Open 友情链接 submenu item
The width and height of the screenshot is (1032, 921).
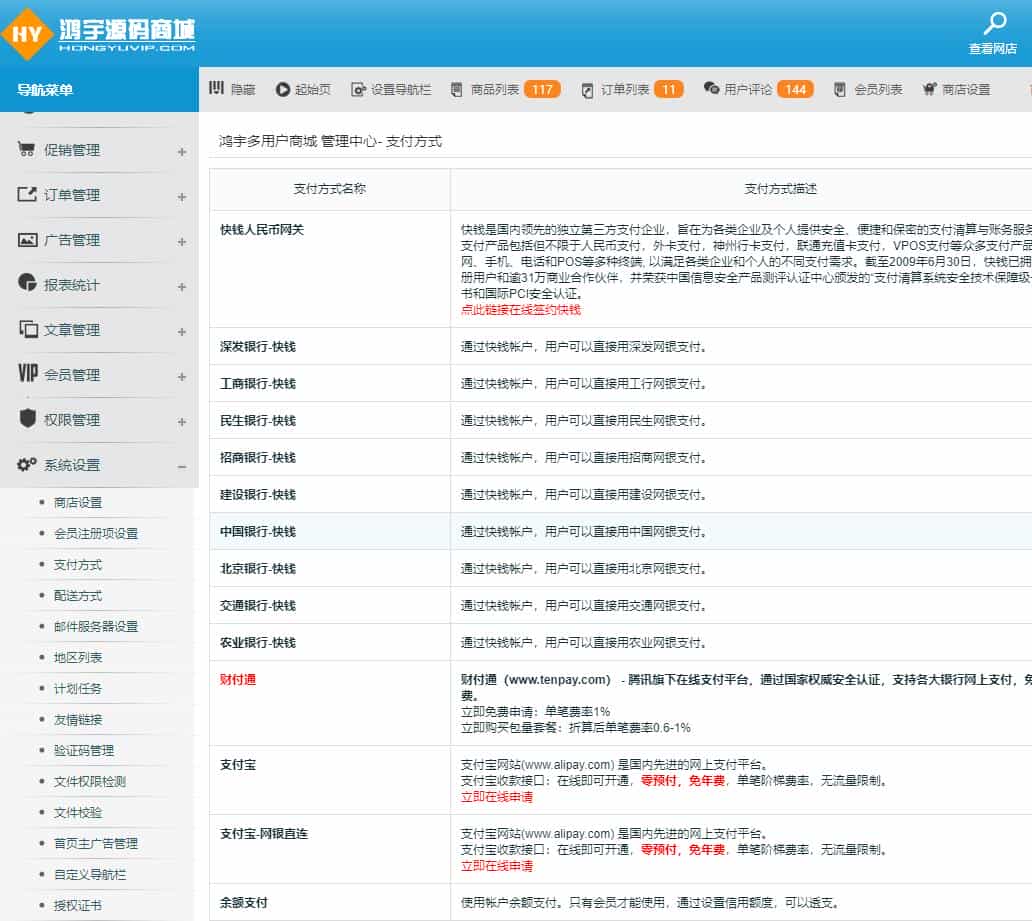[x=78, y=720]
